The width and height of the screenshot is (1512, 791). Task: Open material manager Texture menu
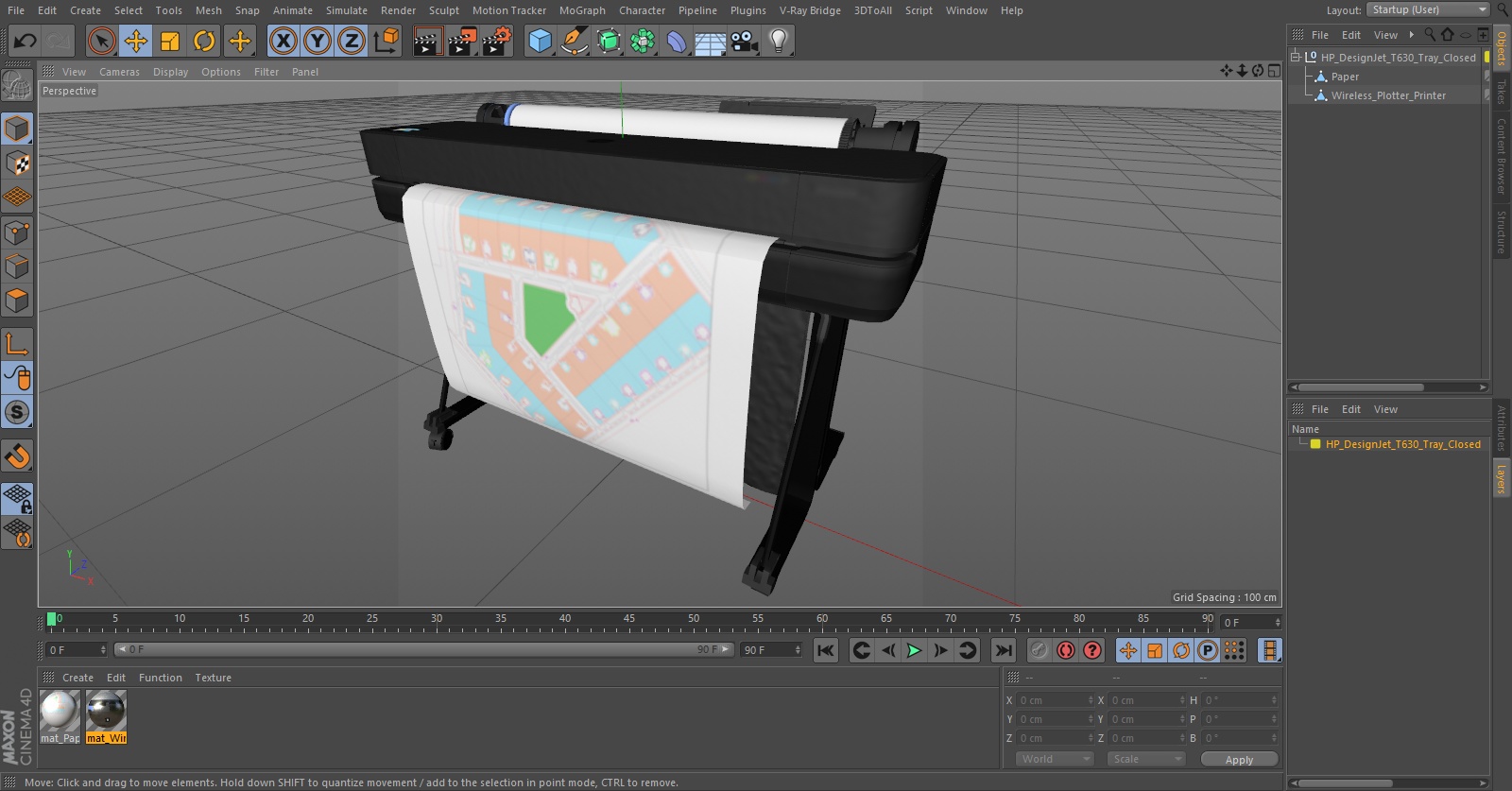click(213, 678)
